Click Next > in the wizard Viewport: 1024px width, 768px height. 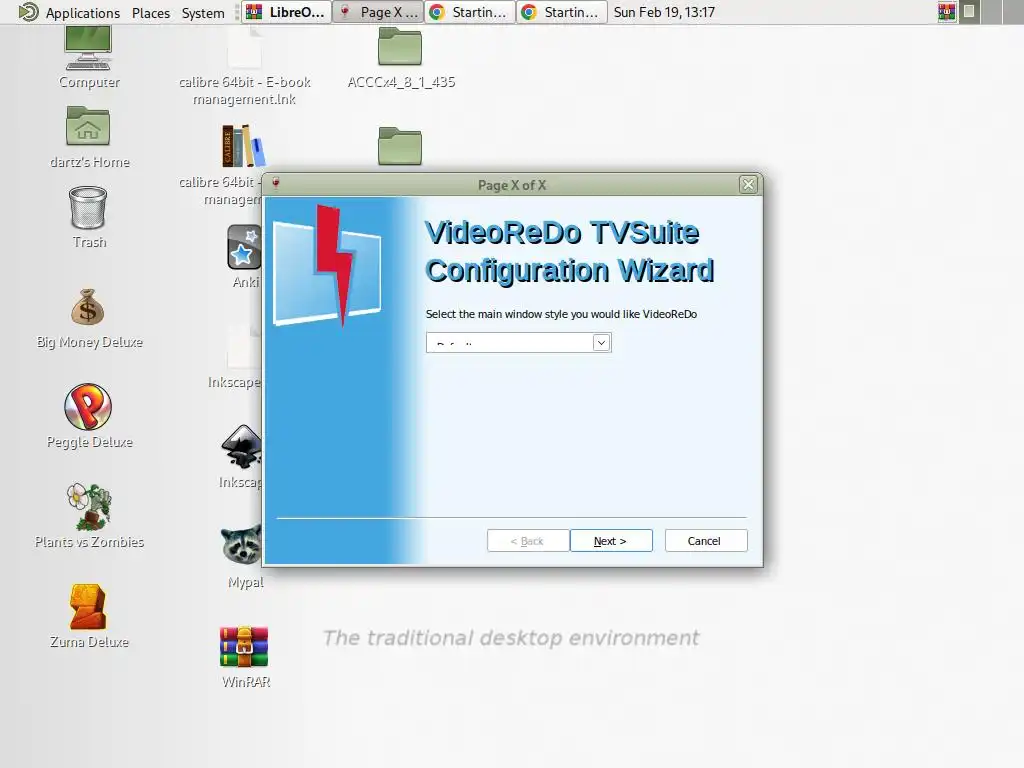point(611,541)
